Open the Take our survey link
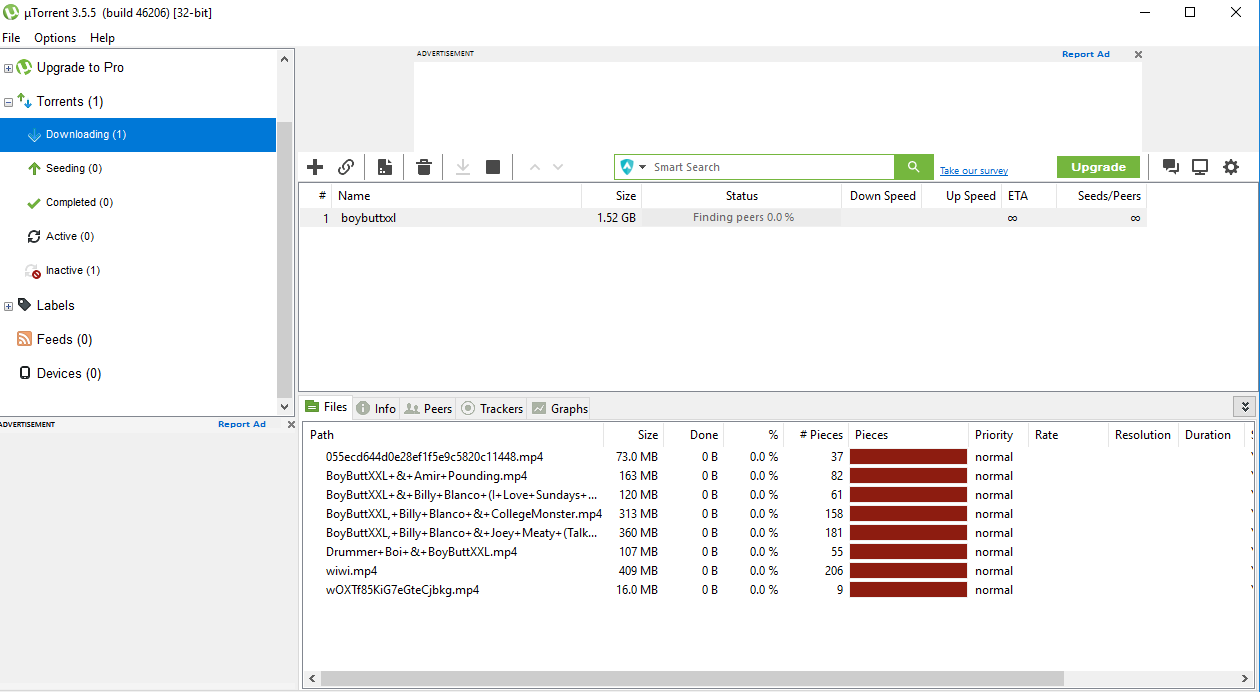The image size is (1260, 692). coord(973,170)
